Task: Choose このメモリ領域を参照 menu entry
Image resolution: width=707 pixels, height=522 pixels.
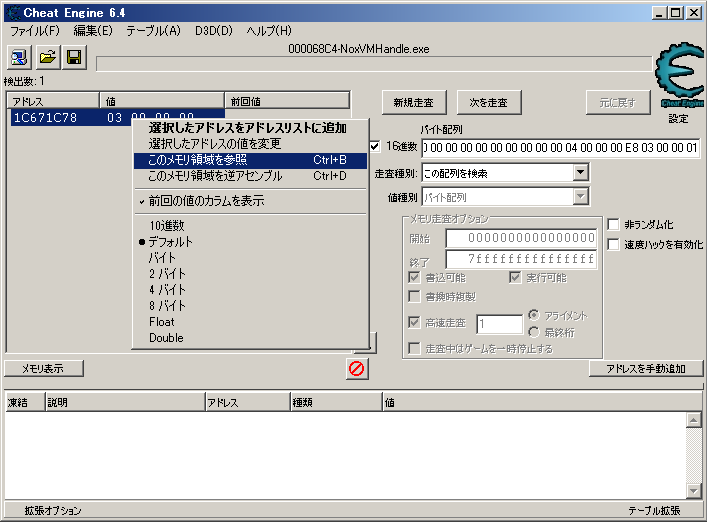Action: pos(250,160)
